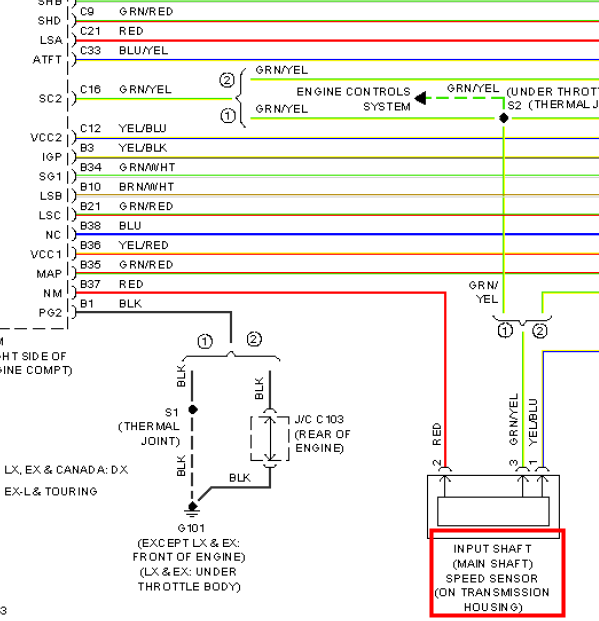Screen dimensions: 599x621
Task: Select the Input Shaft Speed Sensor red-boxed label
Action: point(497,573)
